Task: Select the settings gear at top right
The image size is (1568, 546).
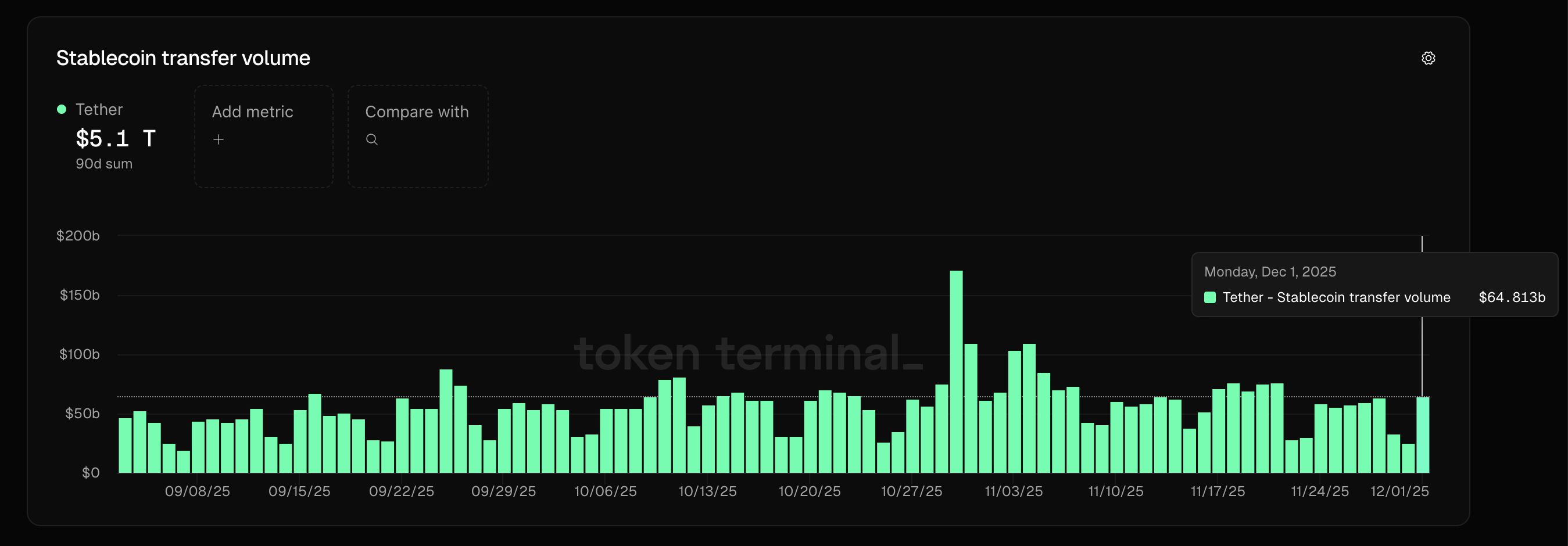Action: [x=1429, y=58]
